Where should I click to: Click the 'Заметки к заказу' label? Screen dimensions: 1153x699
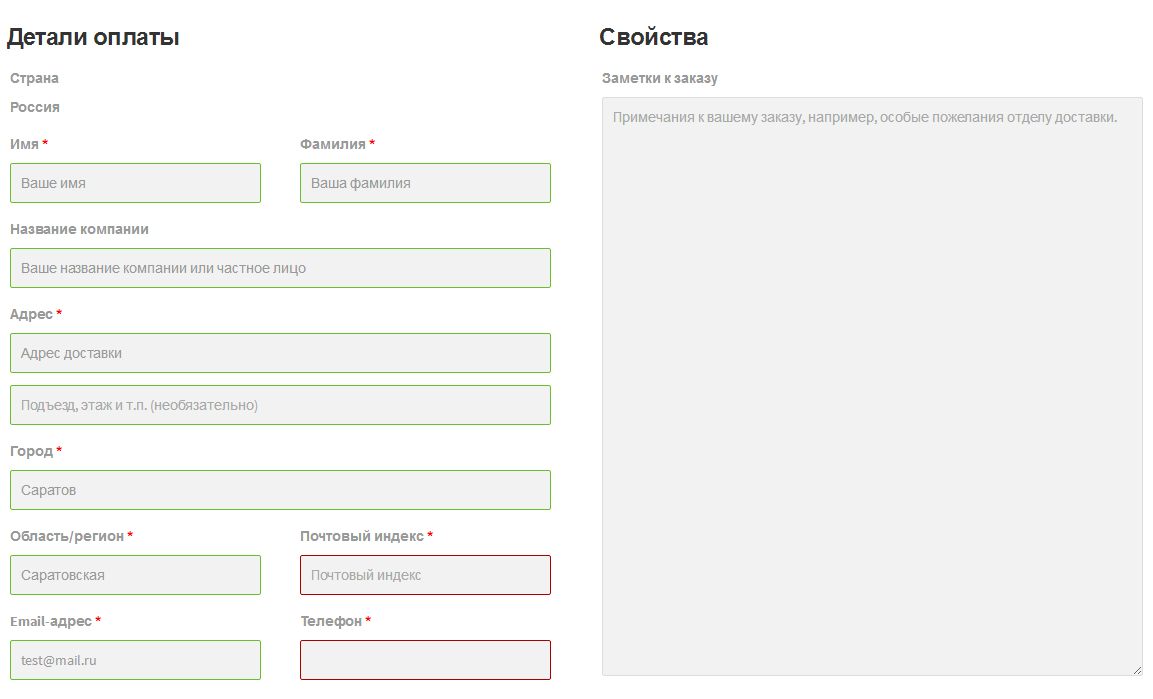(660, 79)
